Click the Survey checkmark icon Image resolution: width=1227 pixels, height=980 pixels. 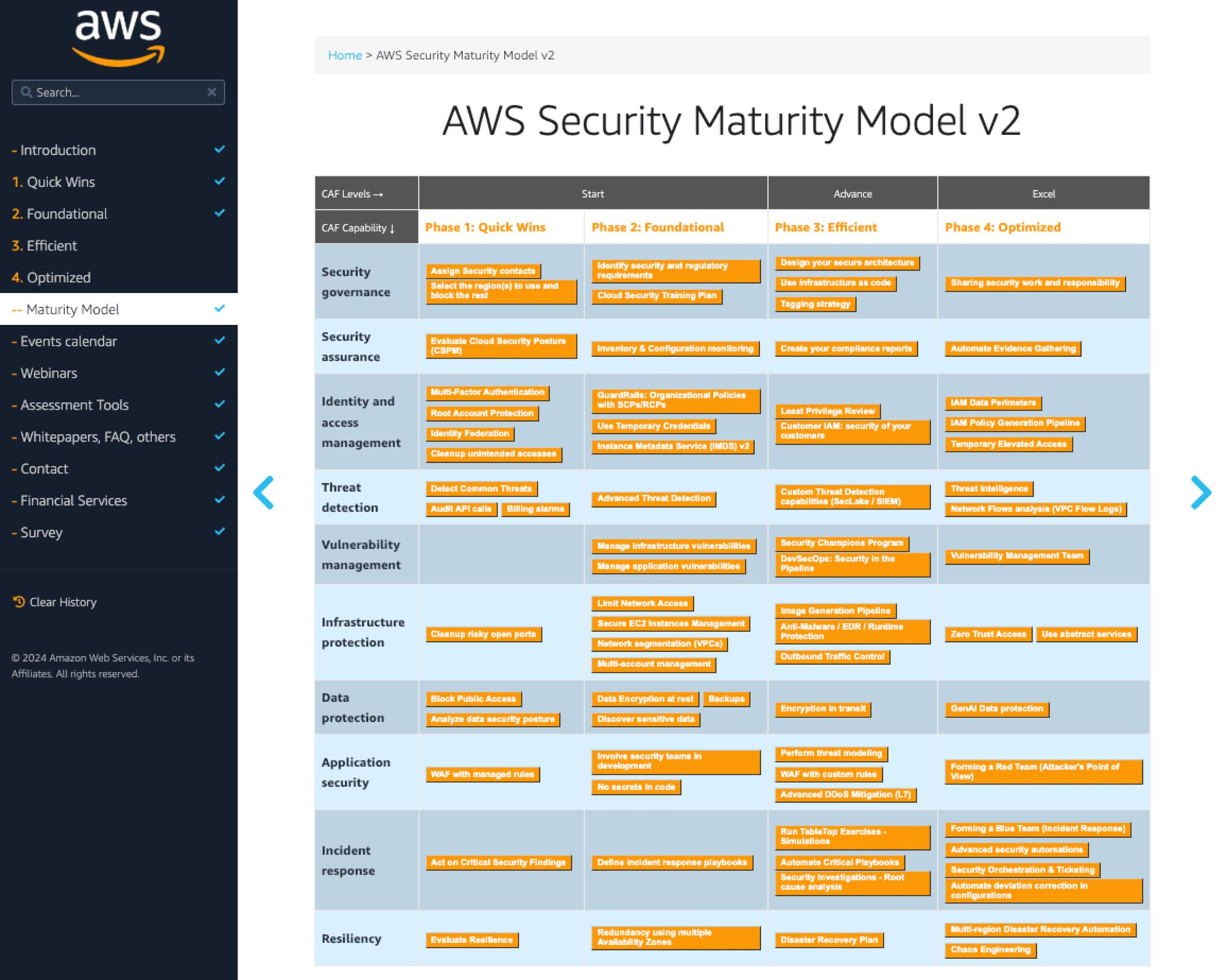[x=220, y=532]
